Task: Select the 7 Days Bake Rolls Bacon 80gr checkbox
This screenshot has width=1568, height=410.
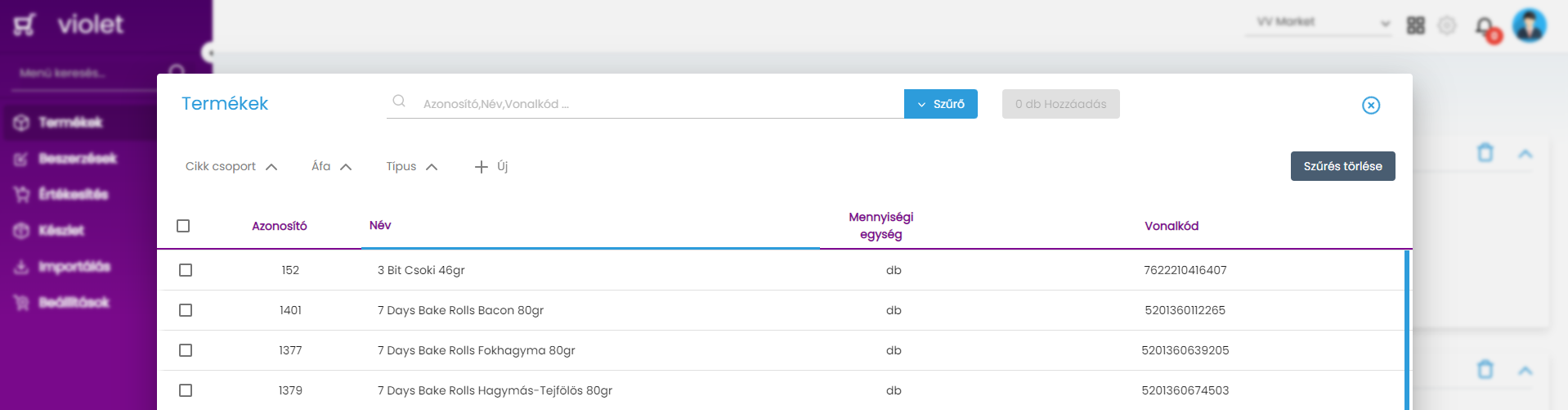Action: click(186, 310)
